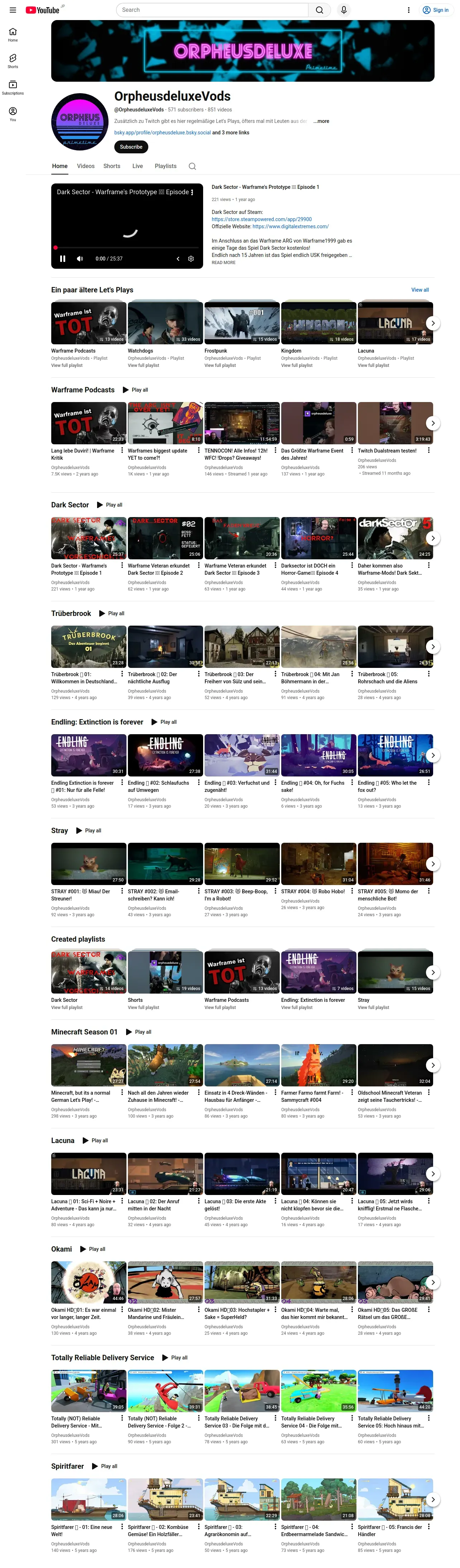Image resolution: width=460 pixels, height=1568 pixels.
Task: Start voice search with the microphone
Action: pos(344,10)
